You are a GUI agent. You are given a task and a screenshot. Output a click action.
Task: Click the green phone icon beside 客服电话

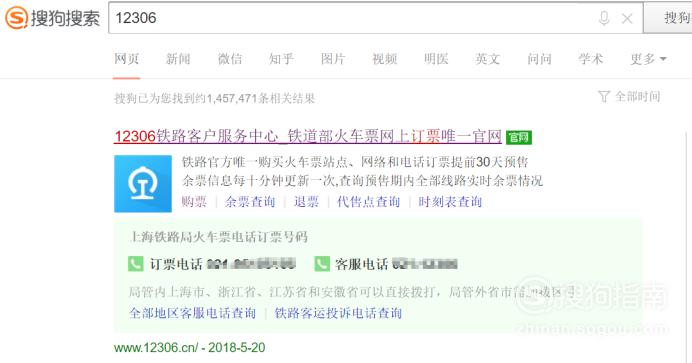(x=322, y=264)
